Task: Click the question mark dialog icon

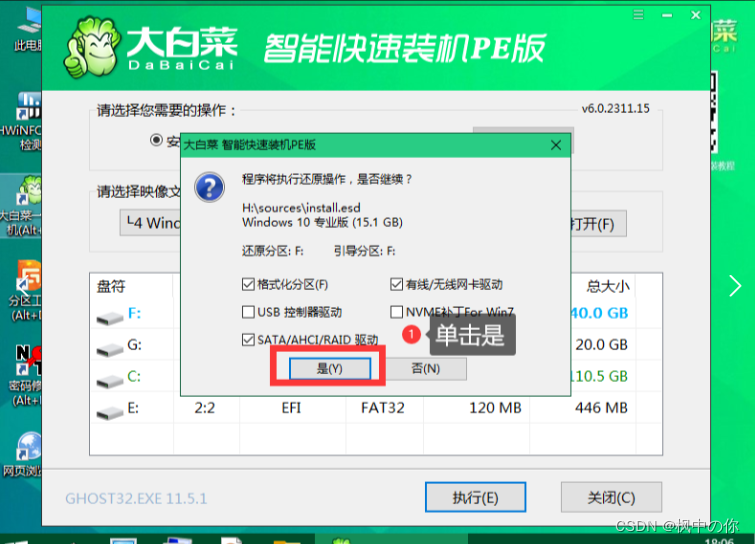Action: 209,187
